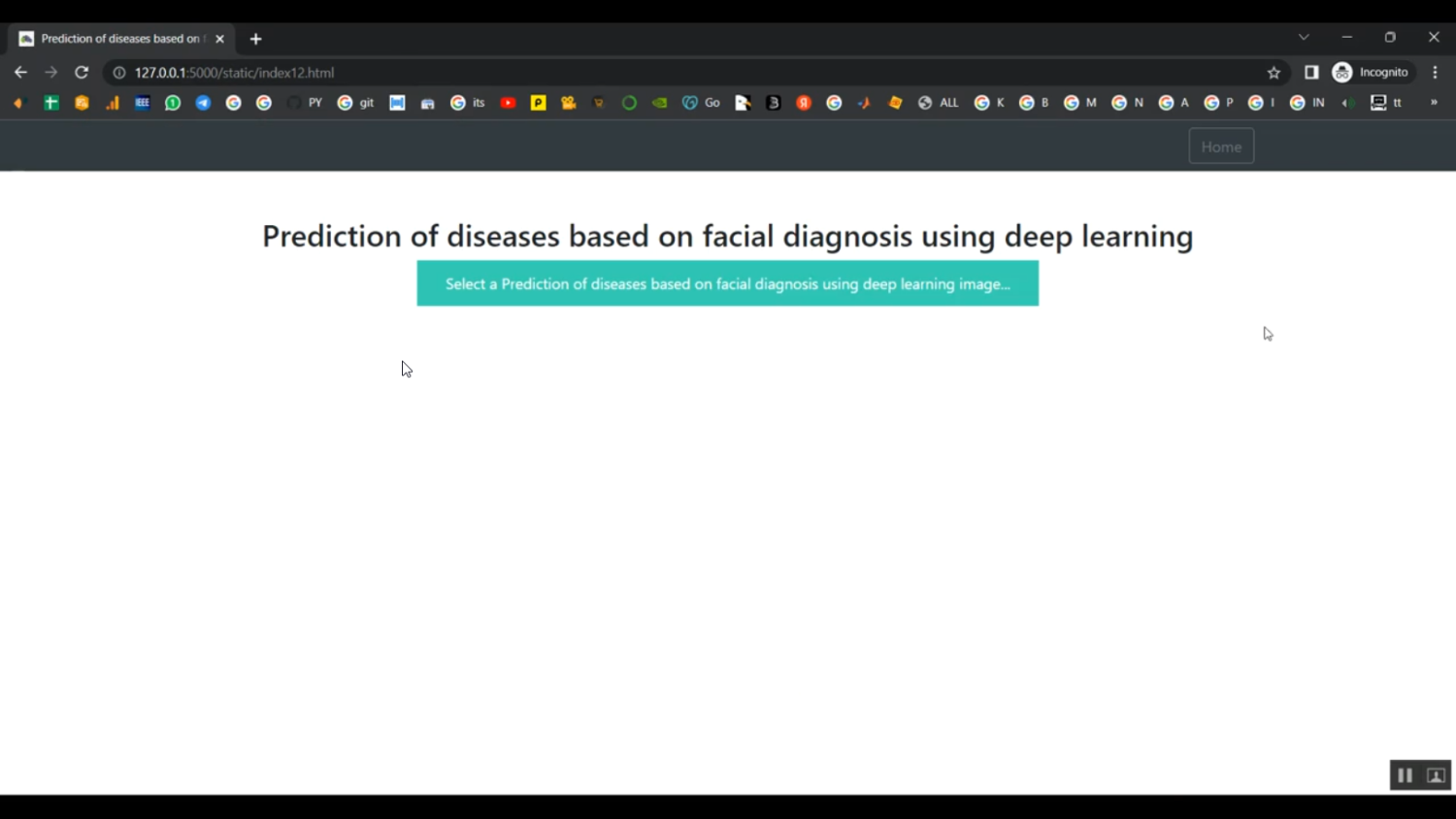This screenshot has width=1456, height=819.
Task: Select the Prediction of diseases tab
Action: pos(122,39)
